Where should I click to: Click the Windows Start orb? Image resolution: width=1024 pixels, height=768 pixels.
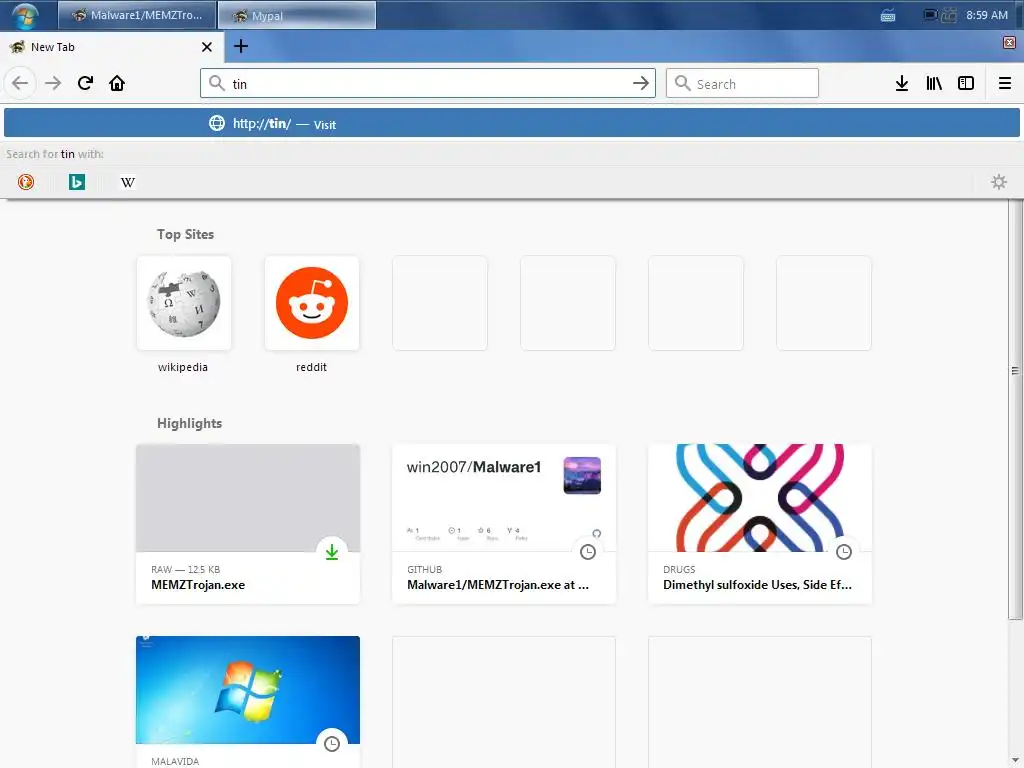click(x=25, y=15)
